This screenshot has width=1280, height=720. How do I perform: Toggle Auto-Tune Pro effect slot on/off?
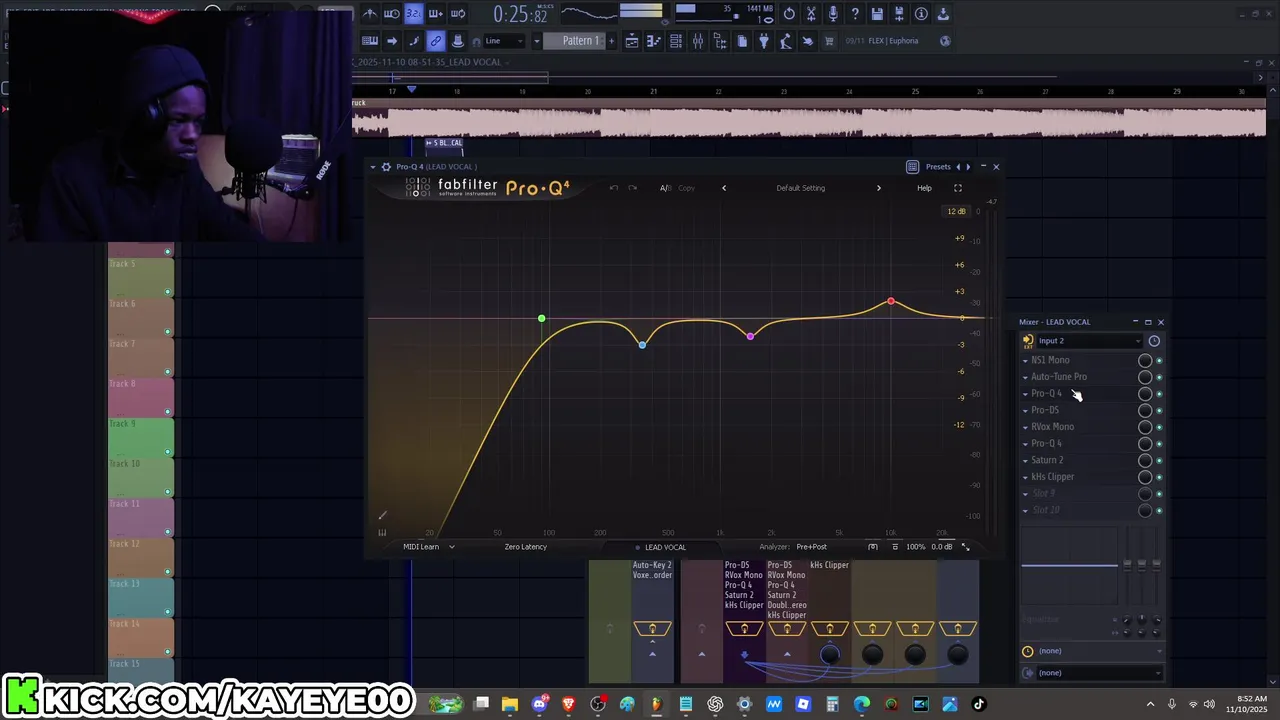(x=1159, y=377)
